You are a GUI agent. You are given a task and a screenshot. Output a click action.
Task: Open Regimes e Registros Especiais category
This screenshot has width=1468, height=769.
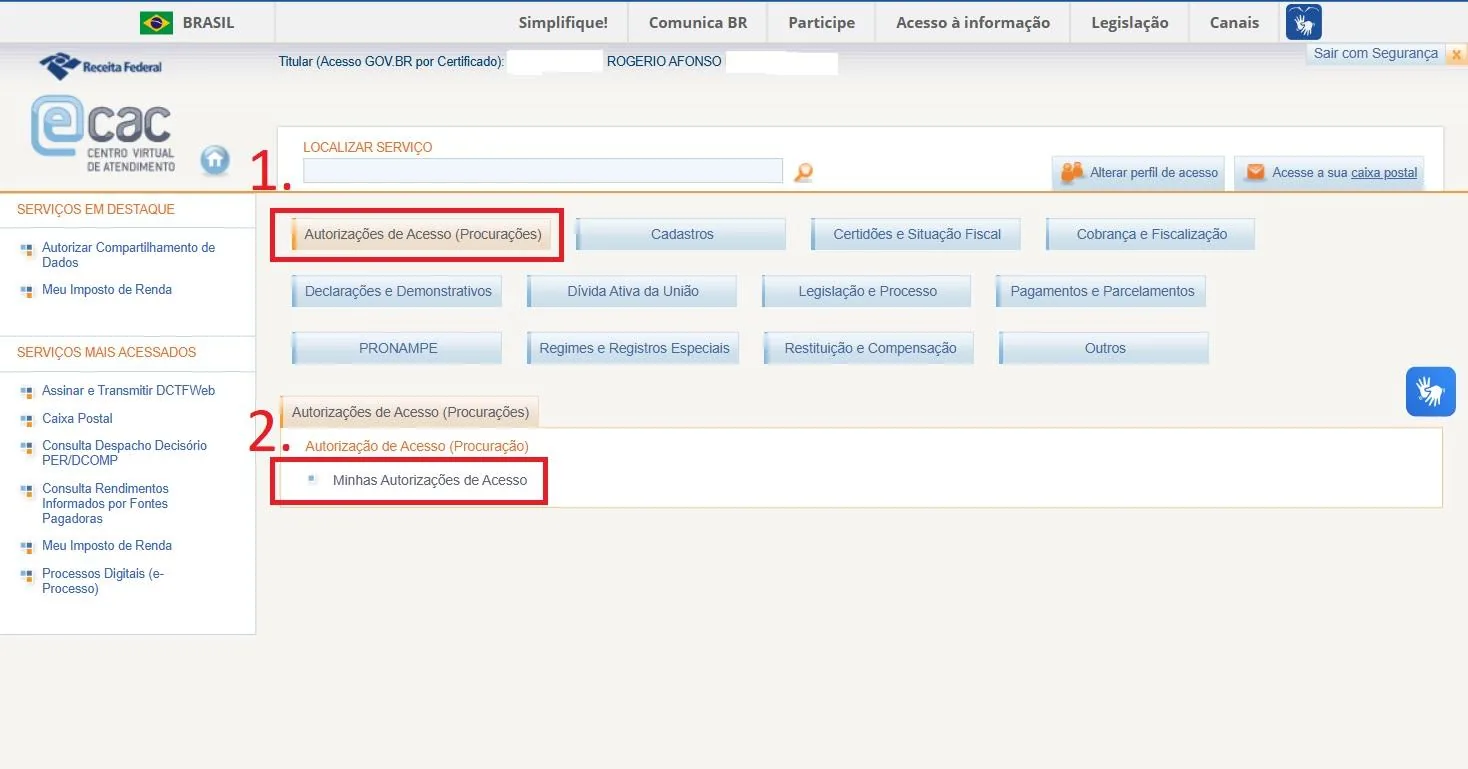point(633,348)
